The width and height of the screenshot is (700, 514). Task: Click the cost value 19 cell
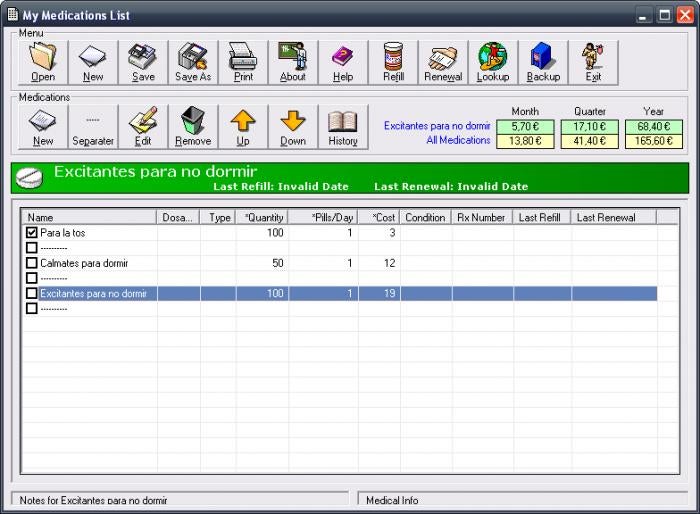[379, 293]
